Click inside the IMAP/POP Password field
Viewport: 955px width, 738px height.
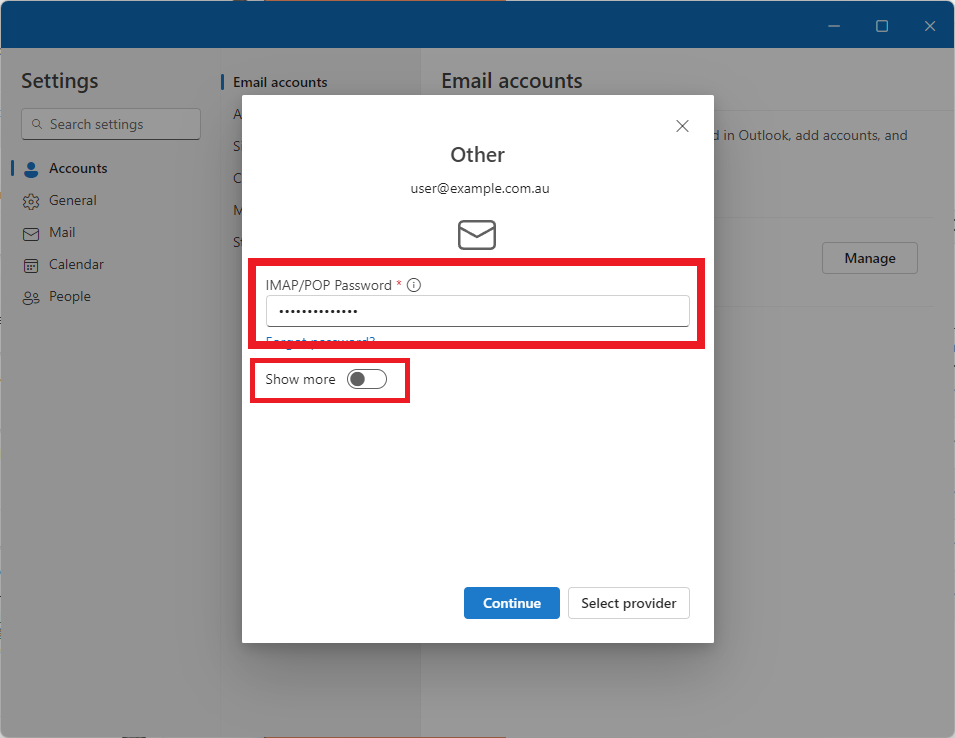click(477, 311)
